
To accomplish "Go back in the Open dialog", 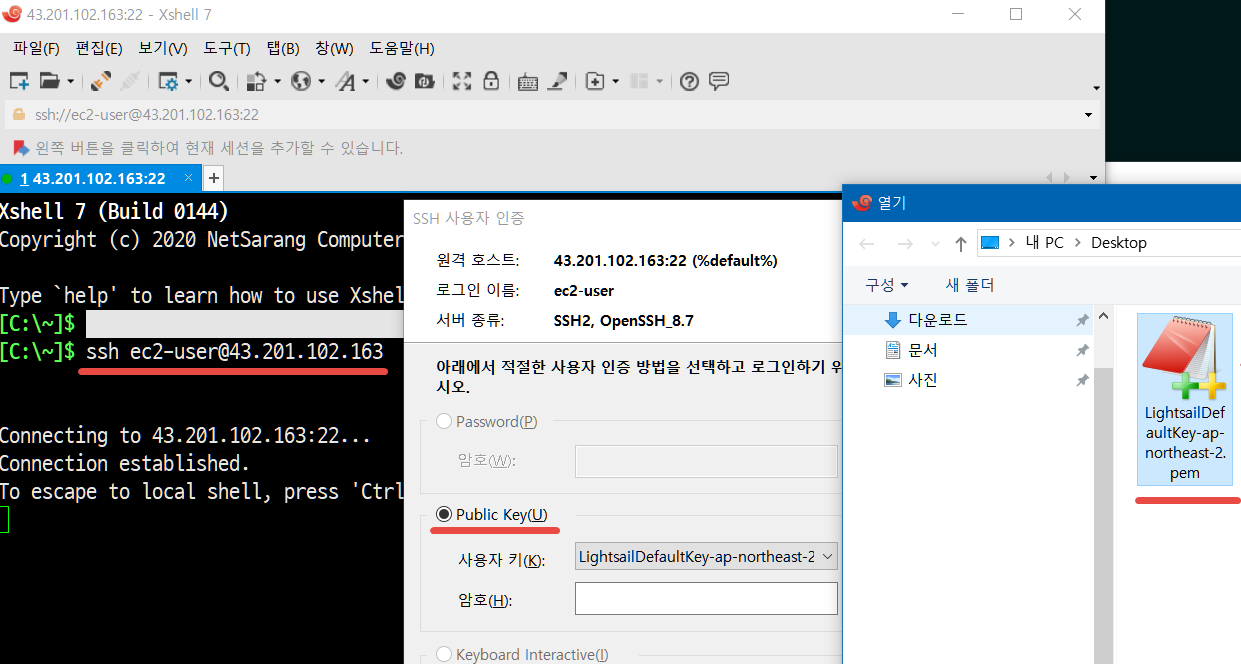I will (867, 243).
